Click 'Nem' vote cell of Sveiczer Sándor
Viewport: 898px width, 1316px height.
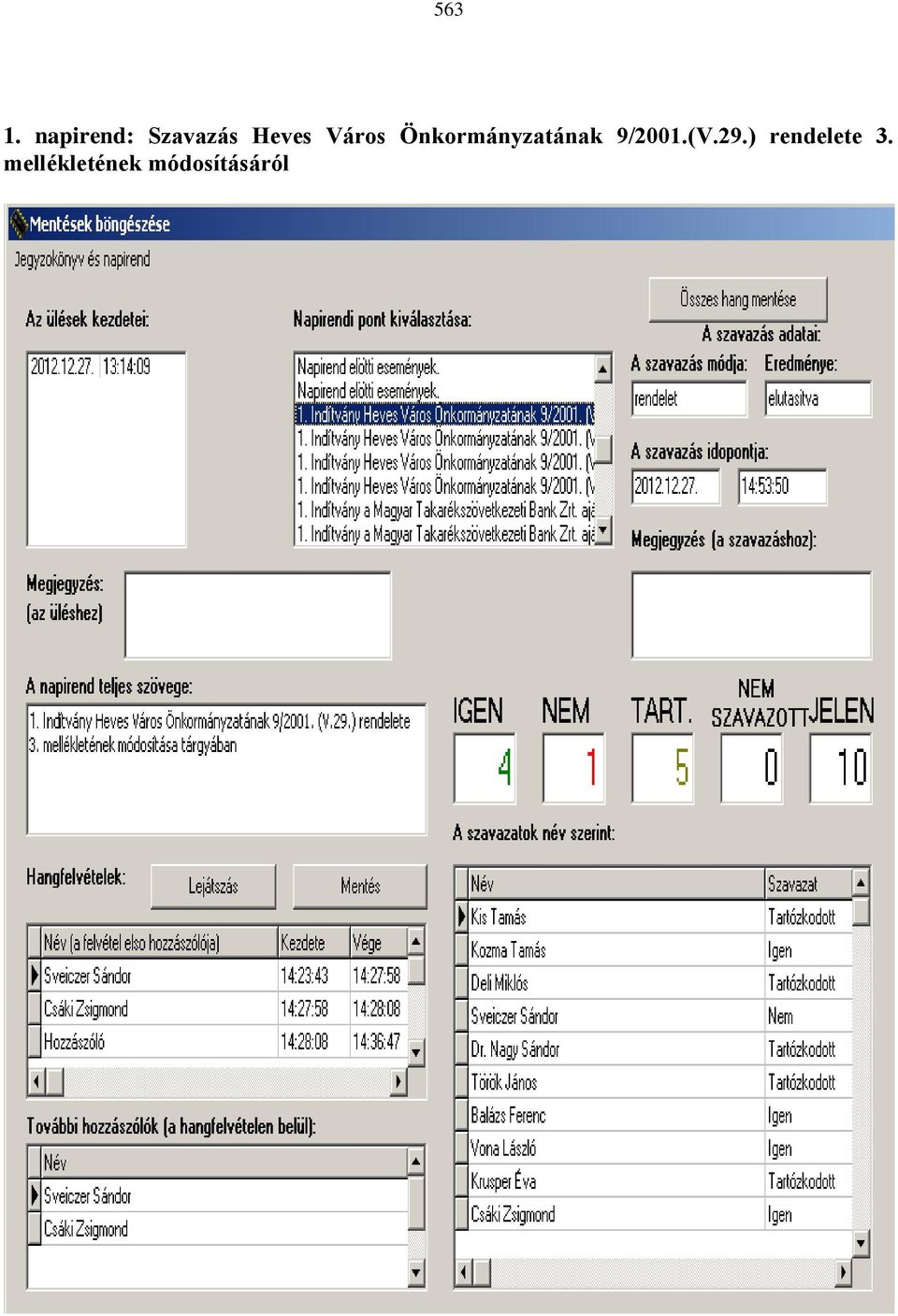tap(808, 1017)
